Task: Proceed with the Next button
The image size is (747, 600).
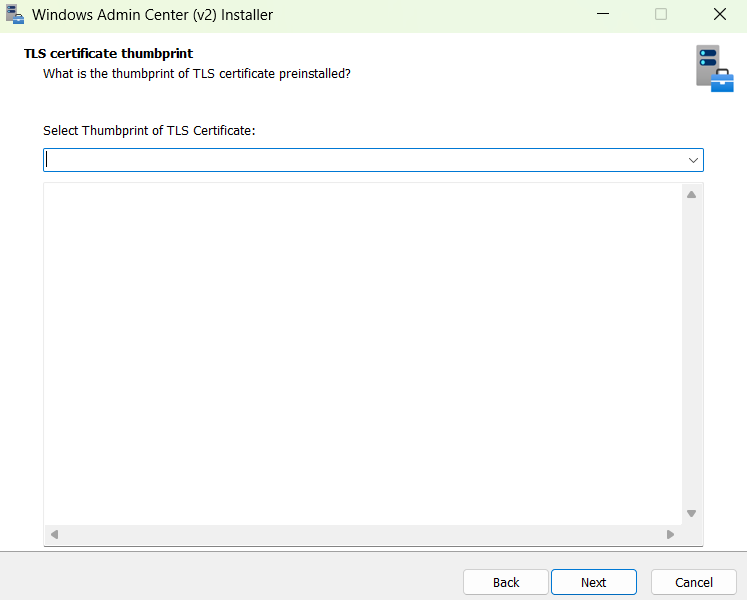Action: [594, 582]
